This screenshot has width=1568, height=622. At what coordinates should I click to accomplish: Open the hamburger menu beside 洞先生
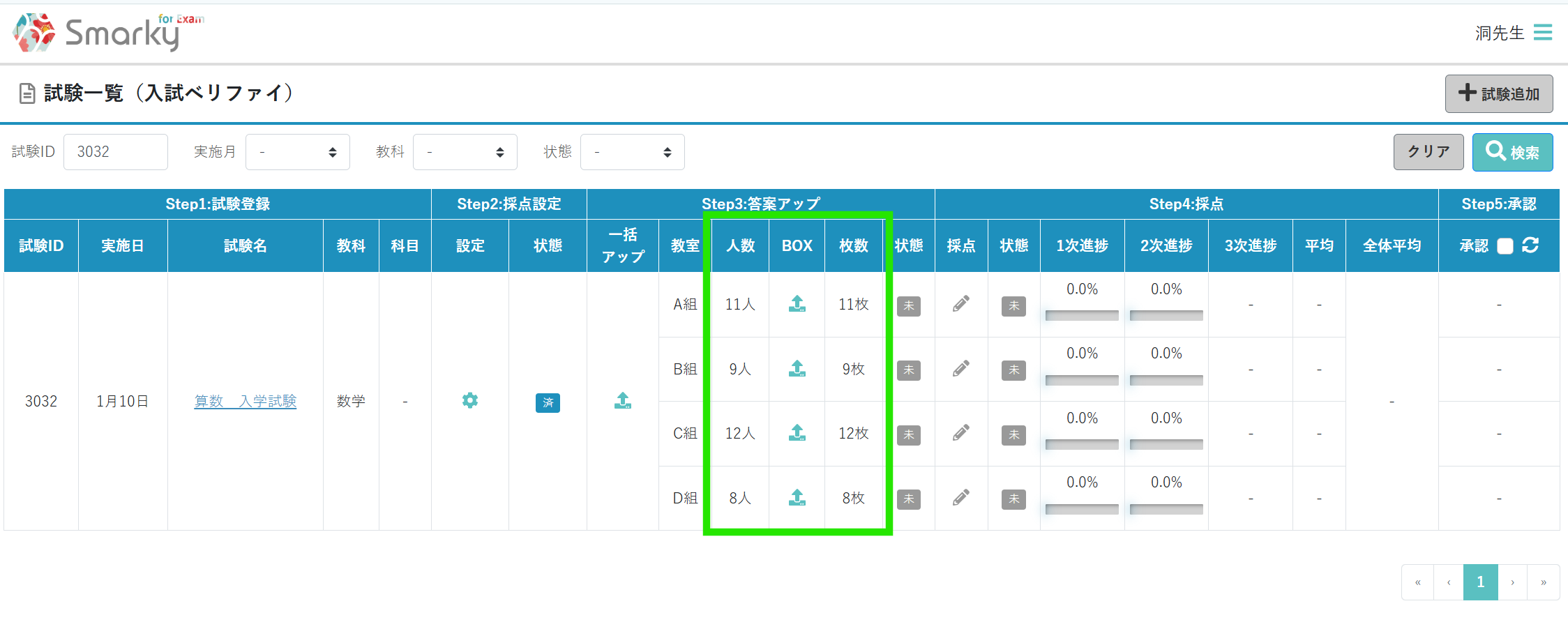tap(1542, 33)
